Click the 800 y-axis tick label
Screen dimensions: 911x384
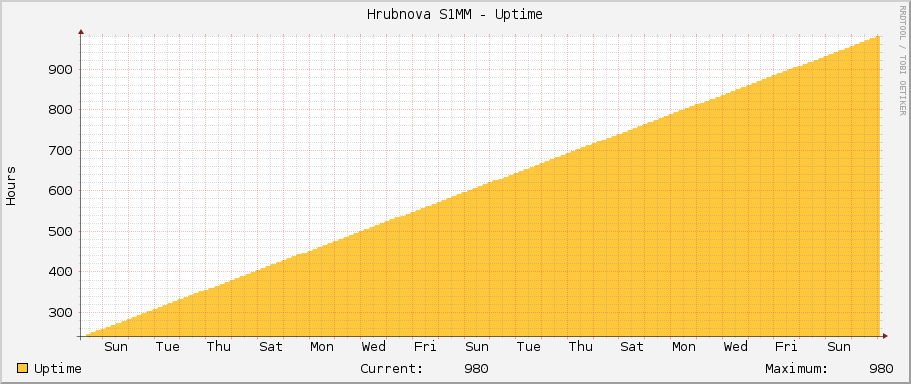click(59, 110)
